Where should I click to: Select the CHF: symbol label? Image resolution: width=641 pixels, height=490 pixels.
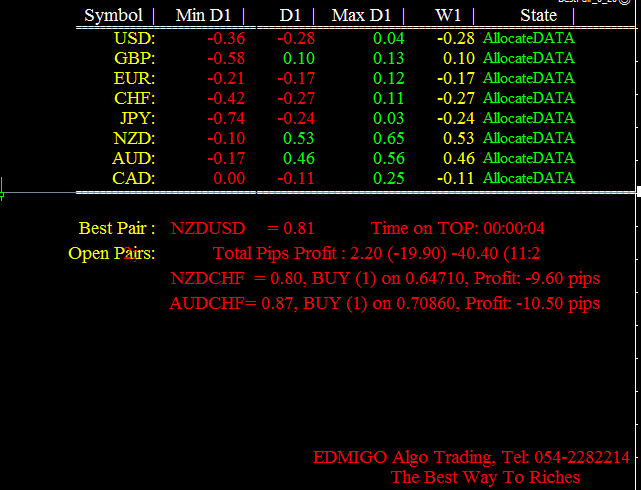tap(134, 98)
